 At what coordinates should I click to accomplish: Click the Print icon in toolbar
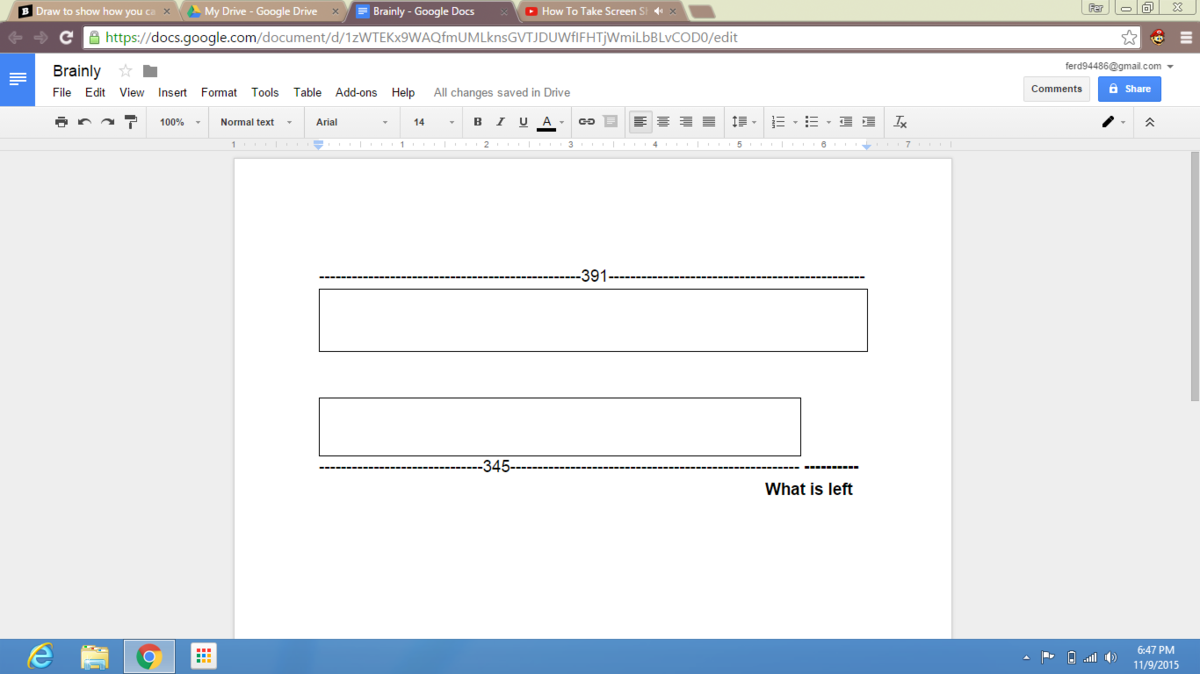[61, 122]
